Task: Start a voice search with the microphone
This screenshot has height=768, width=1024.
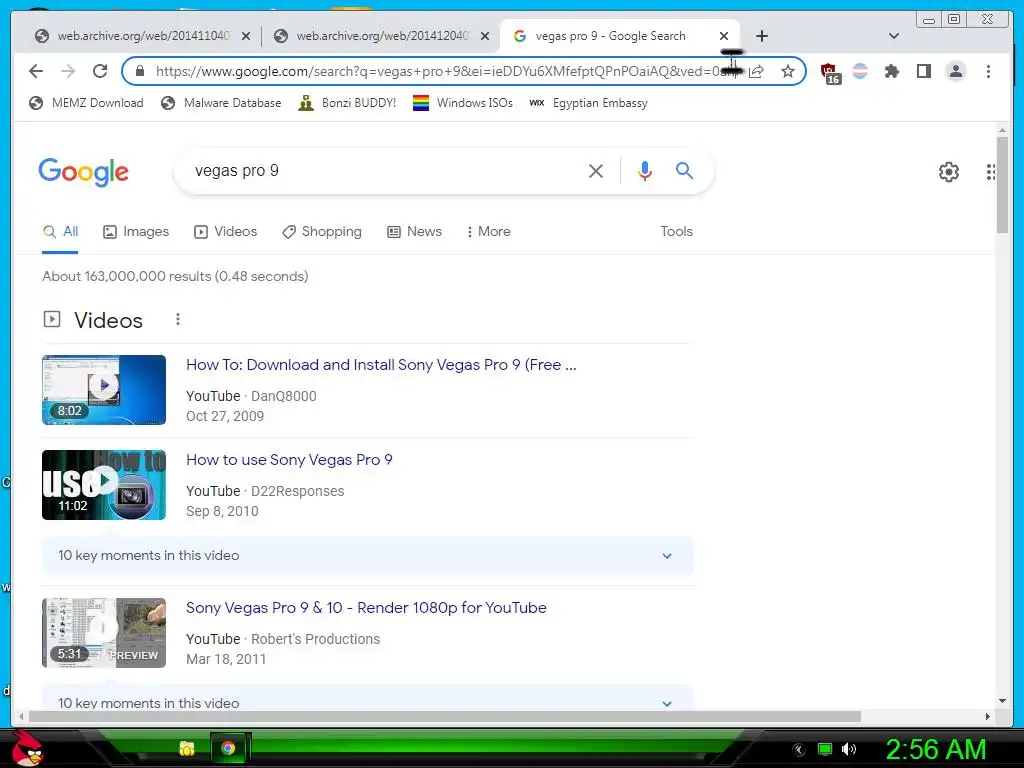Action: pos(645,171)
